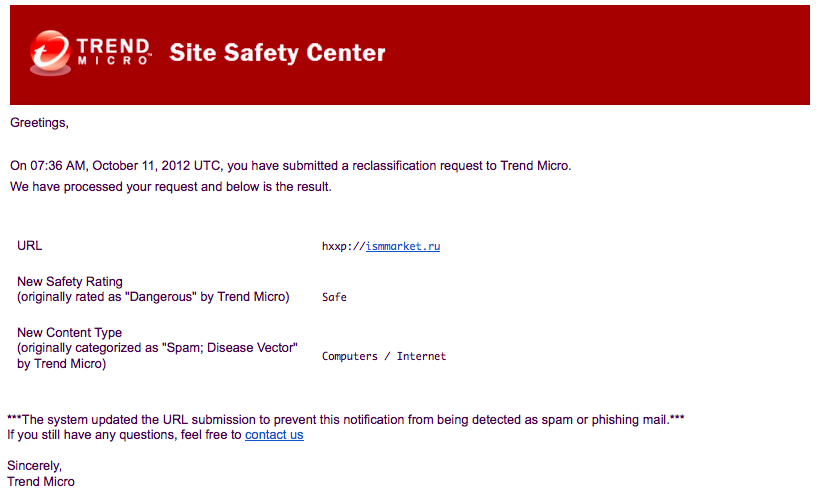Click the spam or phishing disclaimer line
The height and width of the screenshot is (495, 820).
pyautogui.click(x=346, y=420)
